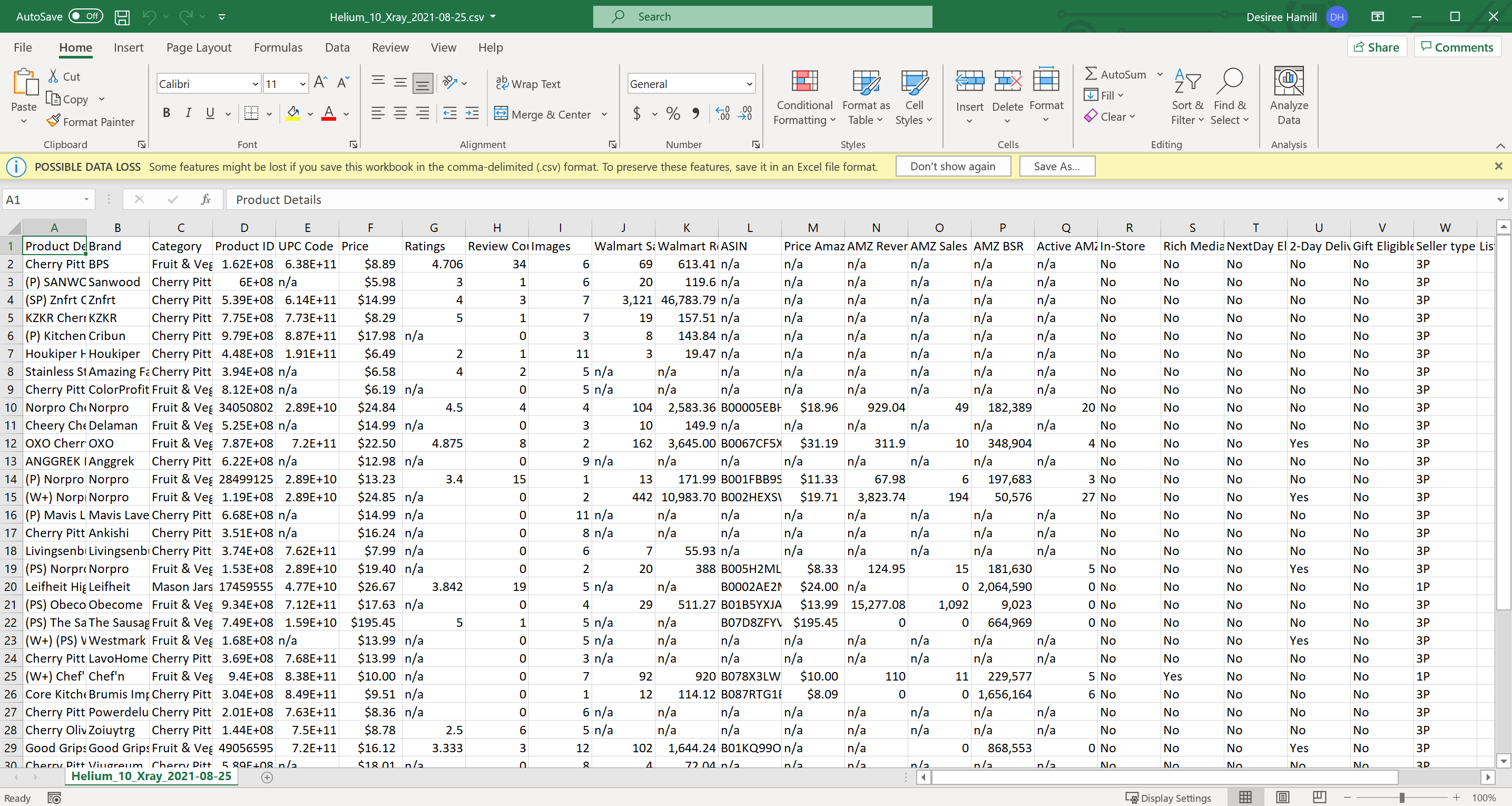Viewport: 1512px width, 806px height.
Task: Click the Font Color red A
Action: point(329,113)
